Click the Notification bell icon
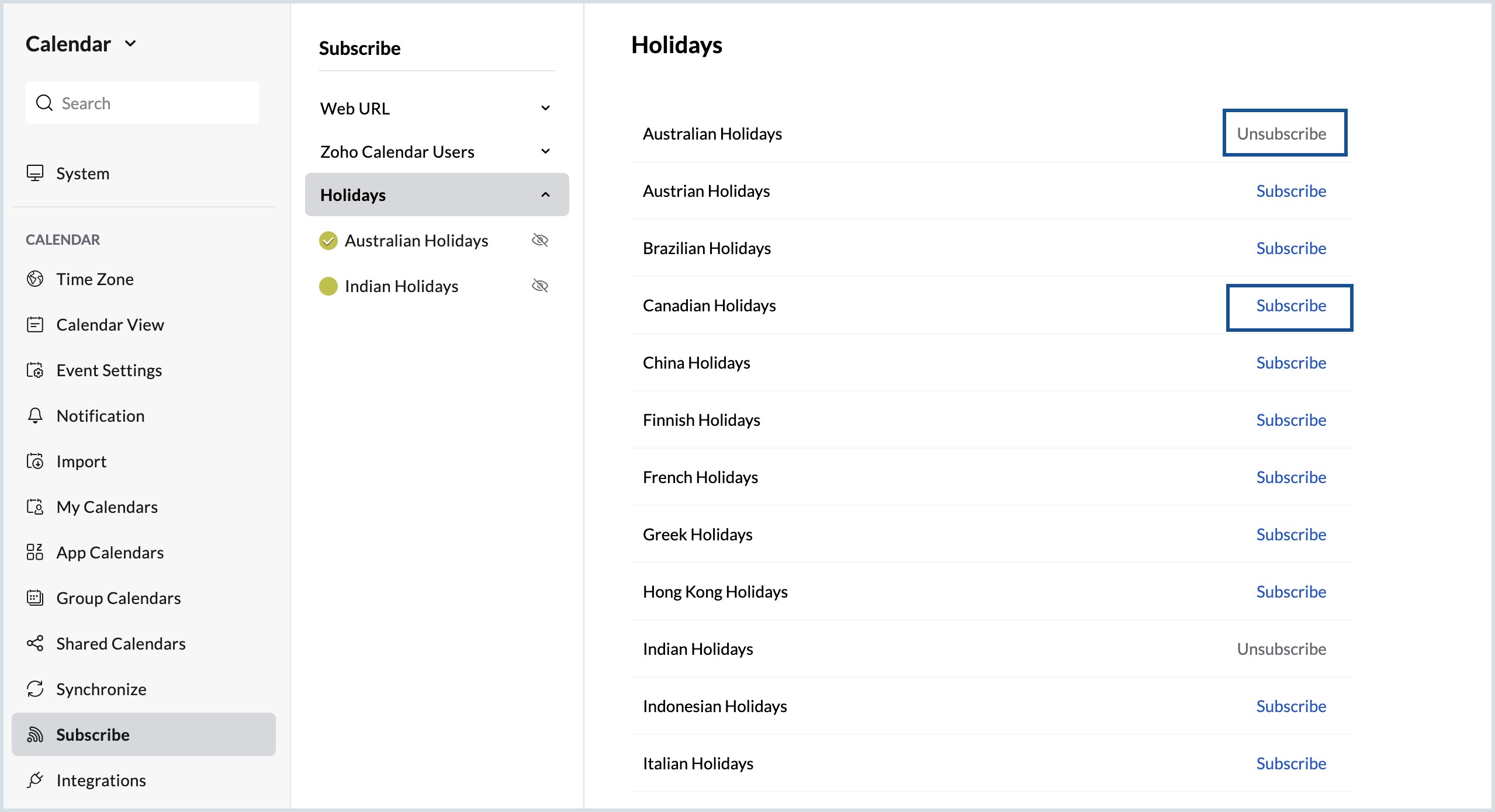The height and width of the screenshot is (812, 1495). (x=36, y=415)
